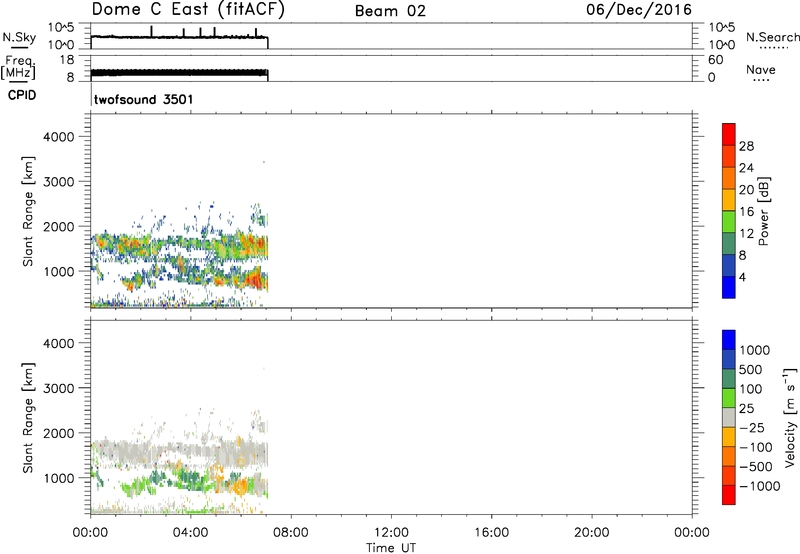Click the 'CPID' label
This screenshot has height=554, width=800.
[x=22, y=95]
